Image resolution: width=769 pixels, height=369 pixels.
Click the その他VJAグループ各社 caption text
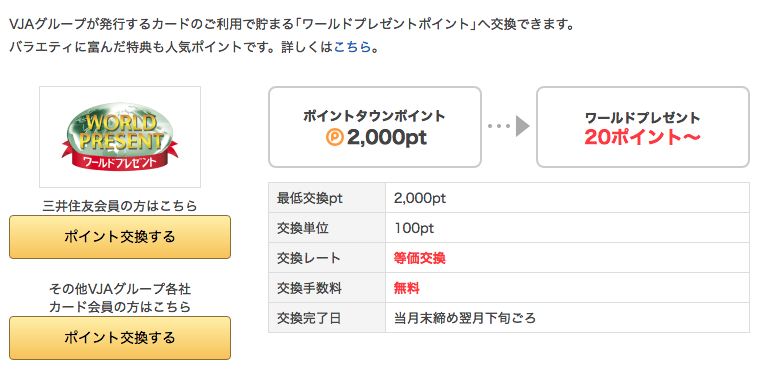coord(120,289)
